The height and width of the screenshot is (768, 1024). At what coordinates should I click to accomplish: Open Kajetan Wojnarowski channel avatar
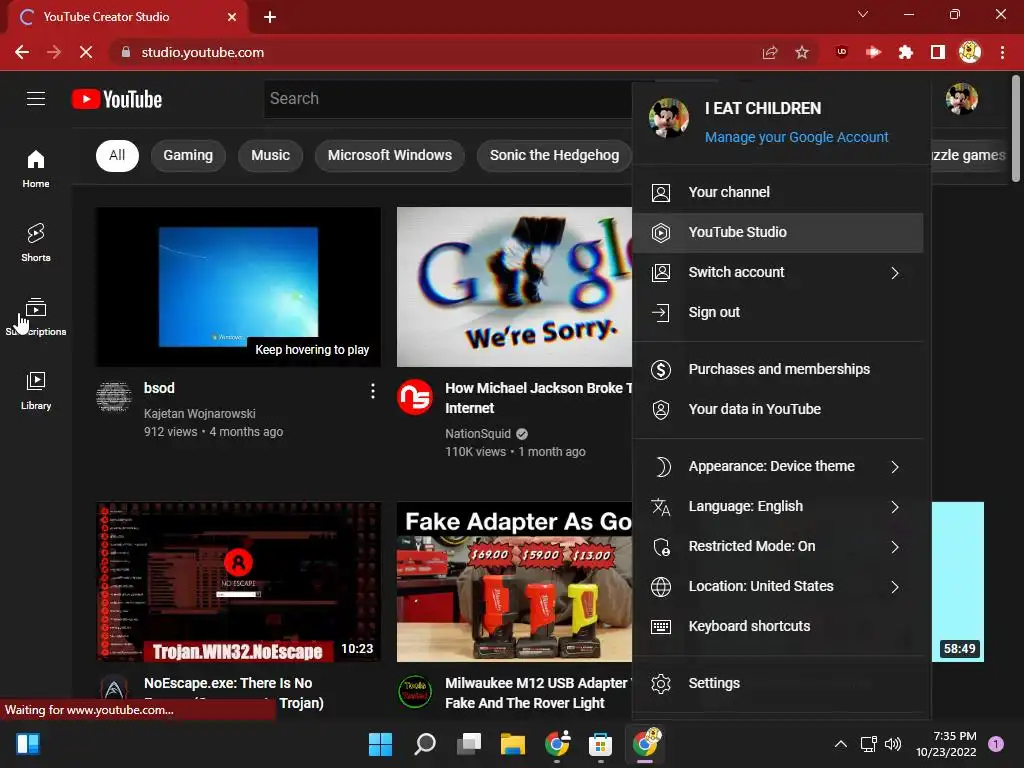[114, 396]
